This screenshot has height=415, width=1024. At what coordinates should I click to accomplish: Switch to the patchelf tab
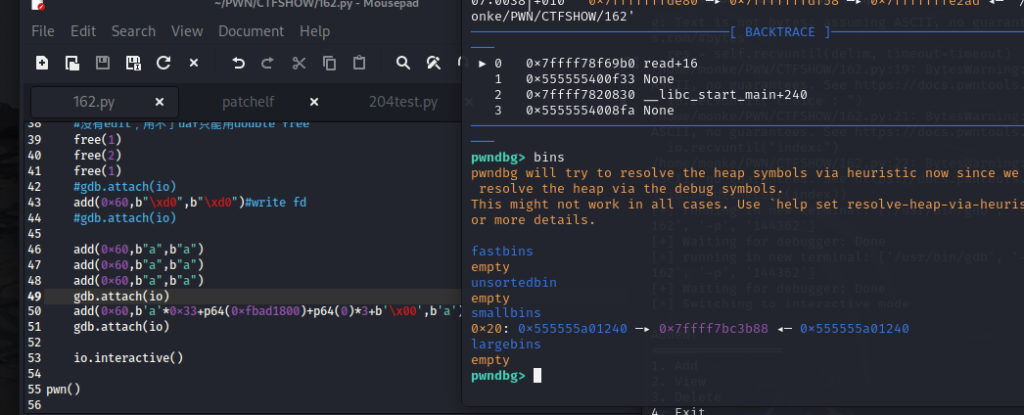pyautogui.click(x=249, y=102)
